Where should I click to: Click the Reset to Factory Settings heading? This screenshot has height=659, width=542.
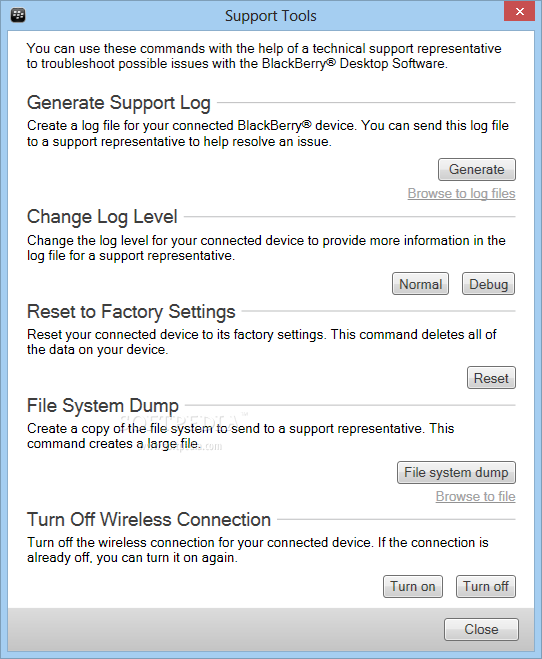tap(131, 311)
